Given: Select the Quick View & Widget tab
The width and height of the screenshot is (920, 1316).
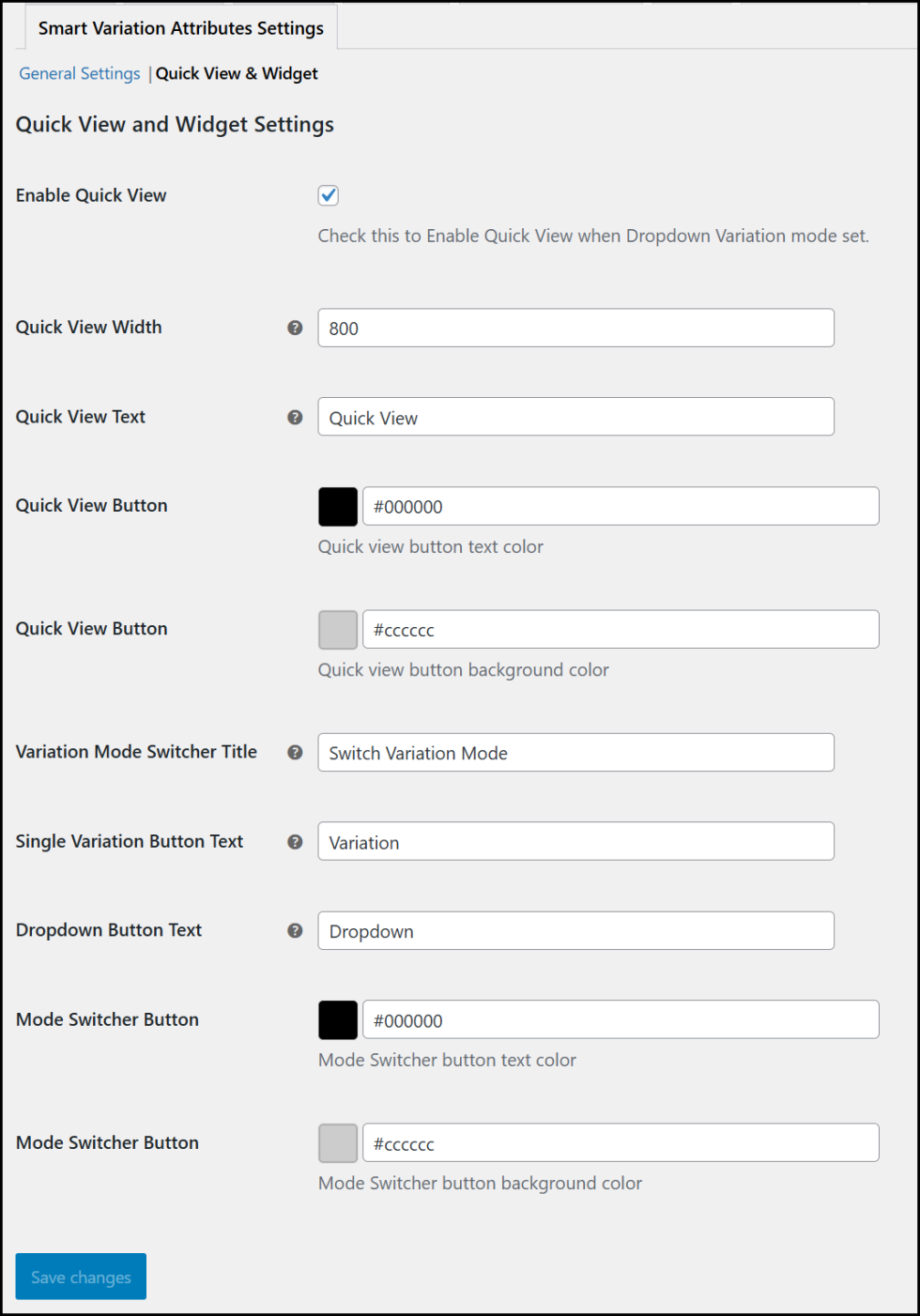Looking at the screenshot, I should [x=237, y=73].
